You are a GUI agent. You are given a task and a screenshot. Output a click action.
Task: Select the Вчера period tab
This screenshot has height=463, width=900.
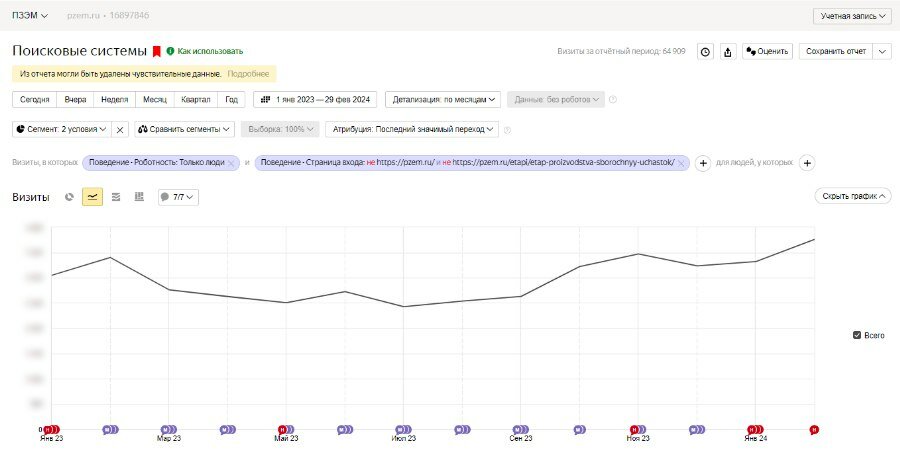coord(75,99)
